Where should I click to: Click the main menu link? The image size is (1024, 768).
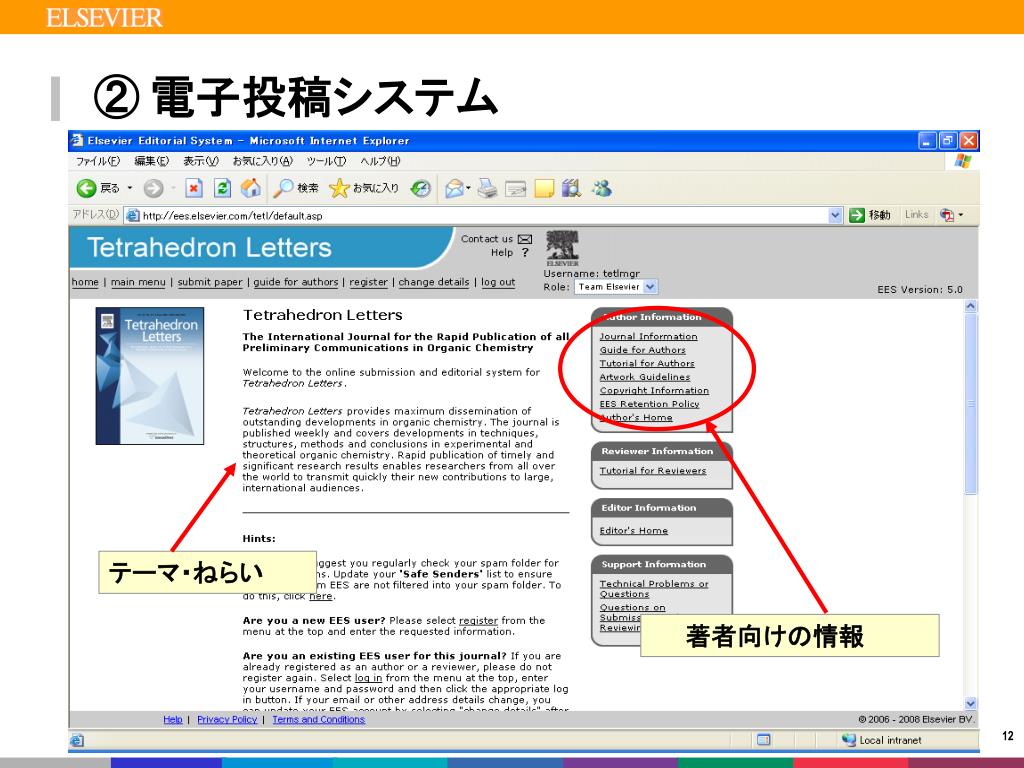(x=138, y=282)
